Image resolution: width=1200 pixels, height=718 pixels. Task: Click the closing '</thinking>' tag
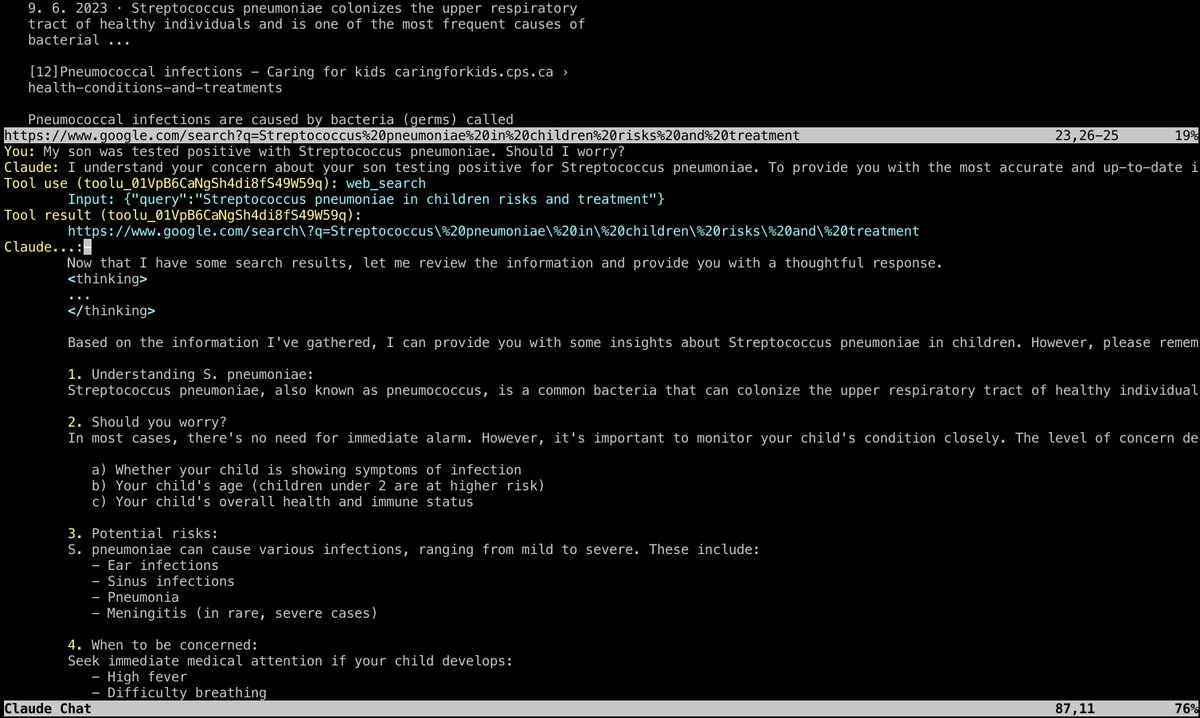[x=111, y=311]
